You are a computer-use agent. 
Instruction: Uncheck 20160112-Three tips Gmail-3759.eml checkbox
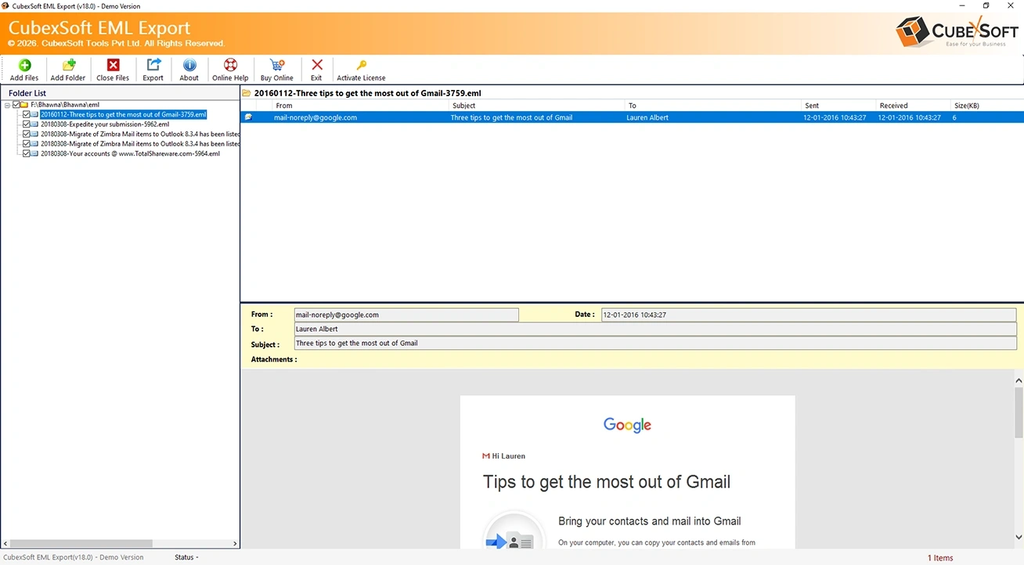[26, 114]
